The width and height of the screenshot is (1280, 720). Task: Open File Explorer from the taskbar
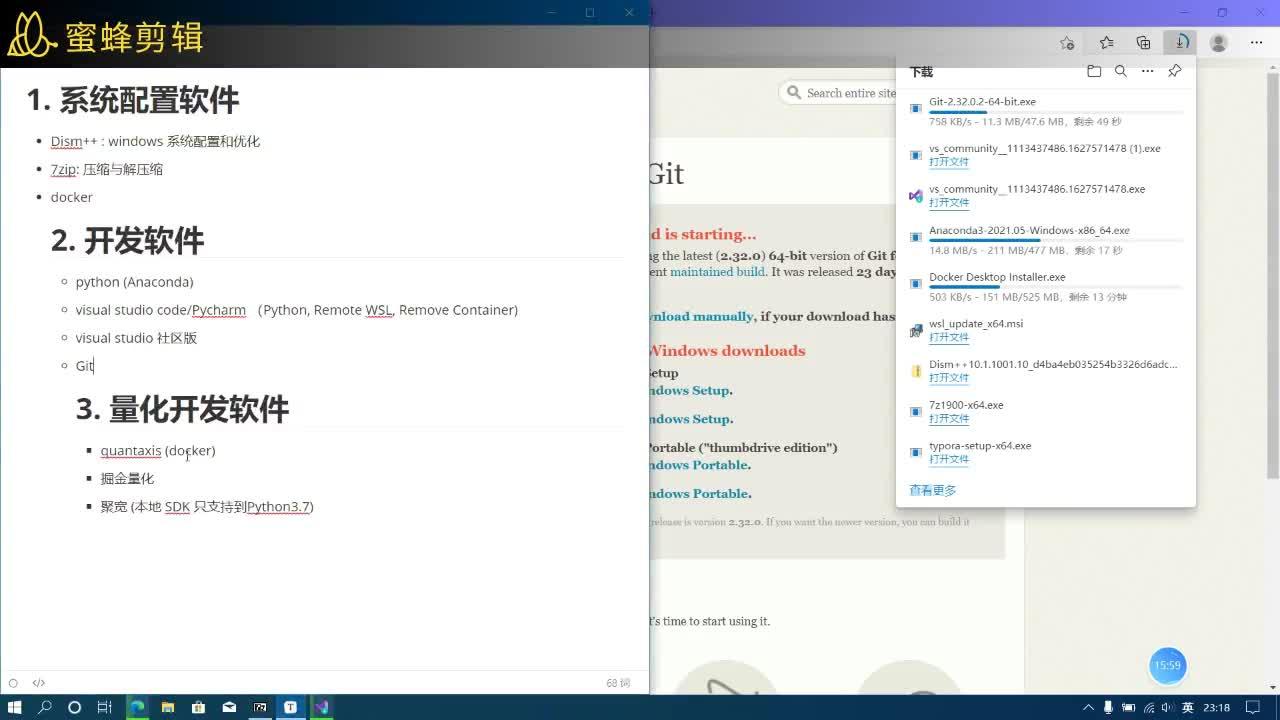click(168, 707)
